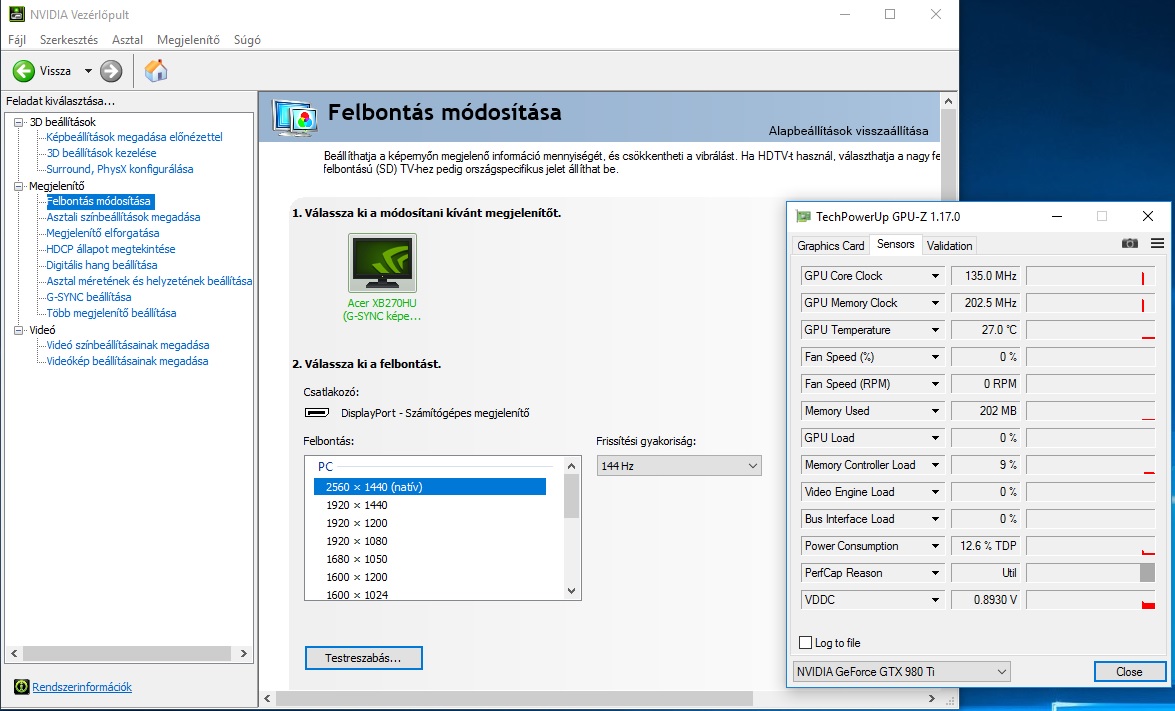This screenshot has width=1175, height=711.
Task: Open the Vissza history dropdown arrow
Action: [x=88, y=71]
